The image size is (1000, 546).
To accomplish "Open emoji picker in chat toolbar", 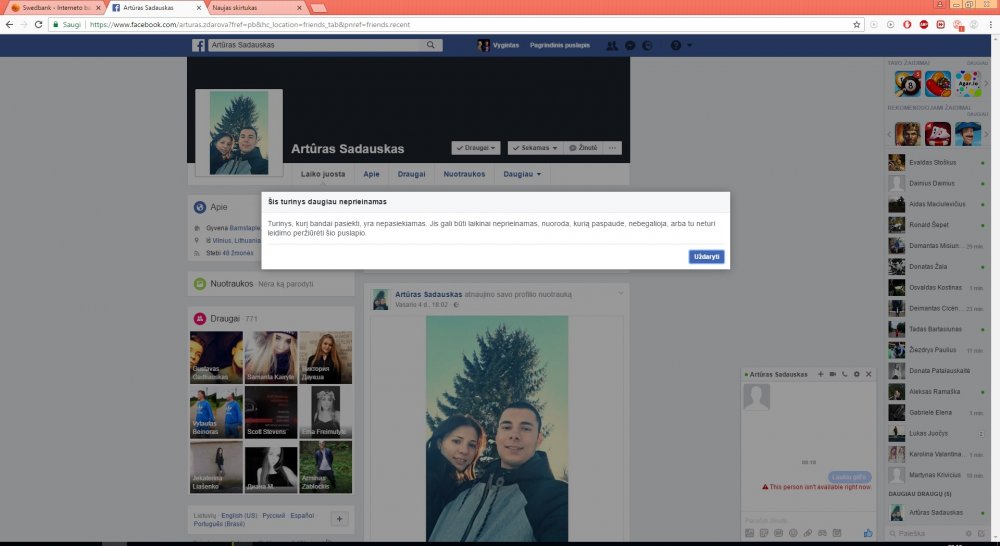I will click(793, 533).
